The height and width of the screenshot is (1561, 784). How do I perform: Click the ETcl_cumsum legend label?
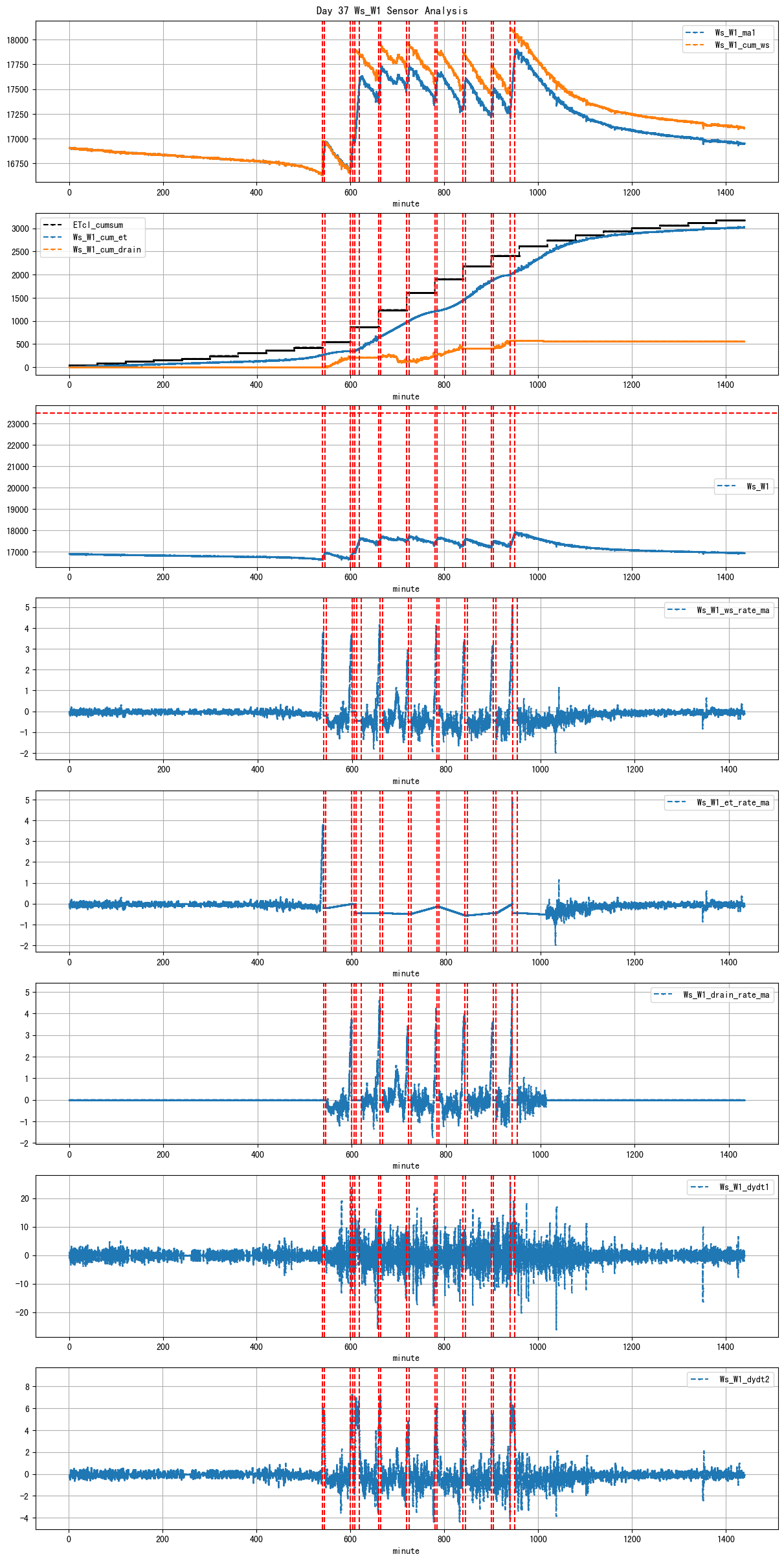click(97, 225)
